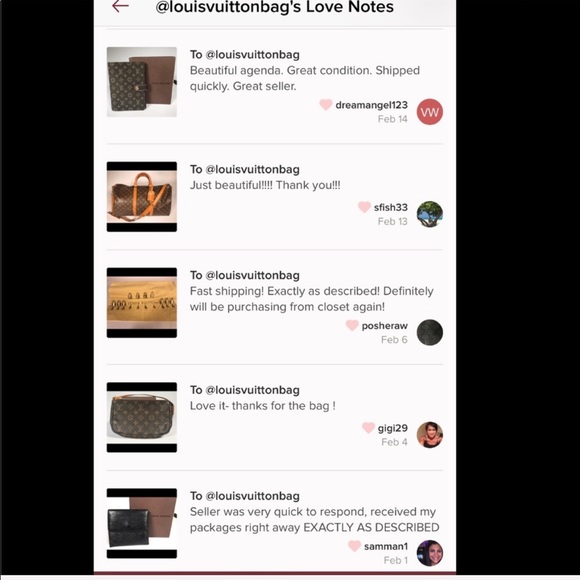Tap the heart next to dreamangel123
The width and height of the screenshot is (580, 580).
click(326, 105)
